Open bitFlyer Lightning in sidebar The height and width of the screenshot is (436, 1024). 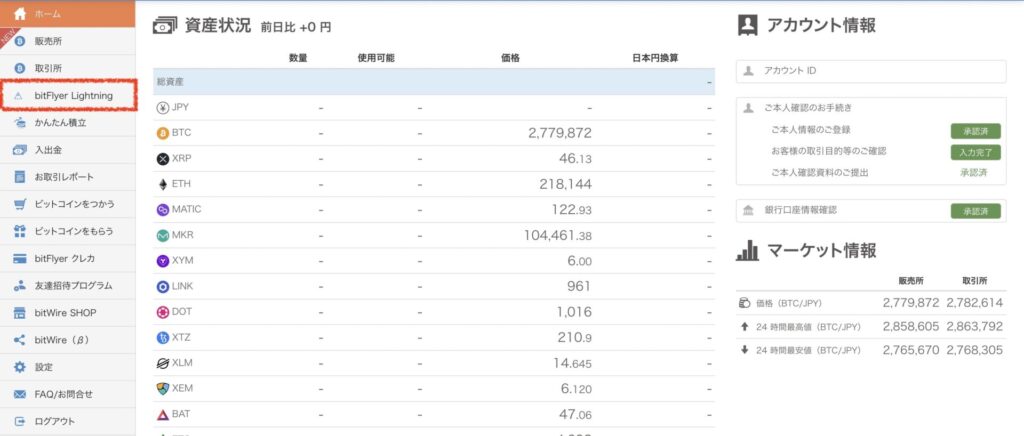coord(68,95)
